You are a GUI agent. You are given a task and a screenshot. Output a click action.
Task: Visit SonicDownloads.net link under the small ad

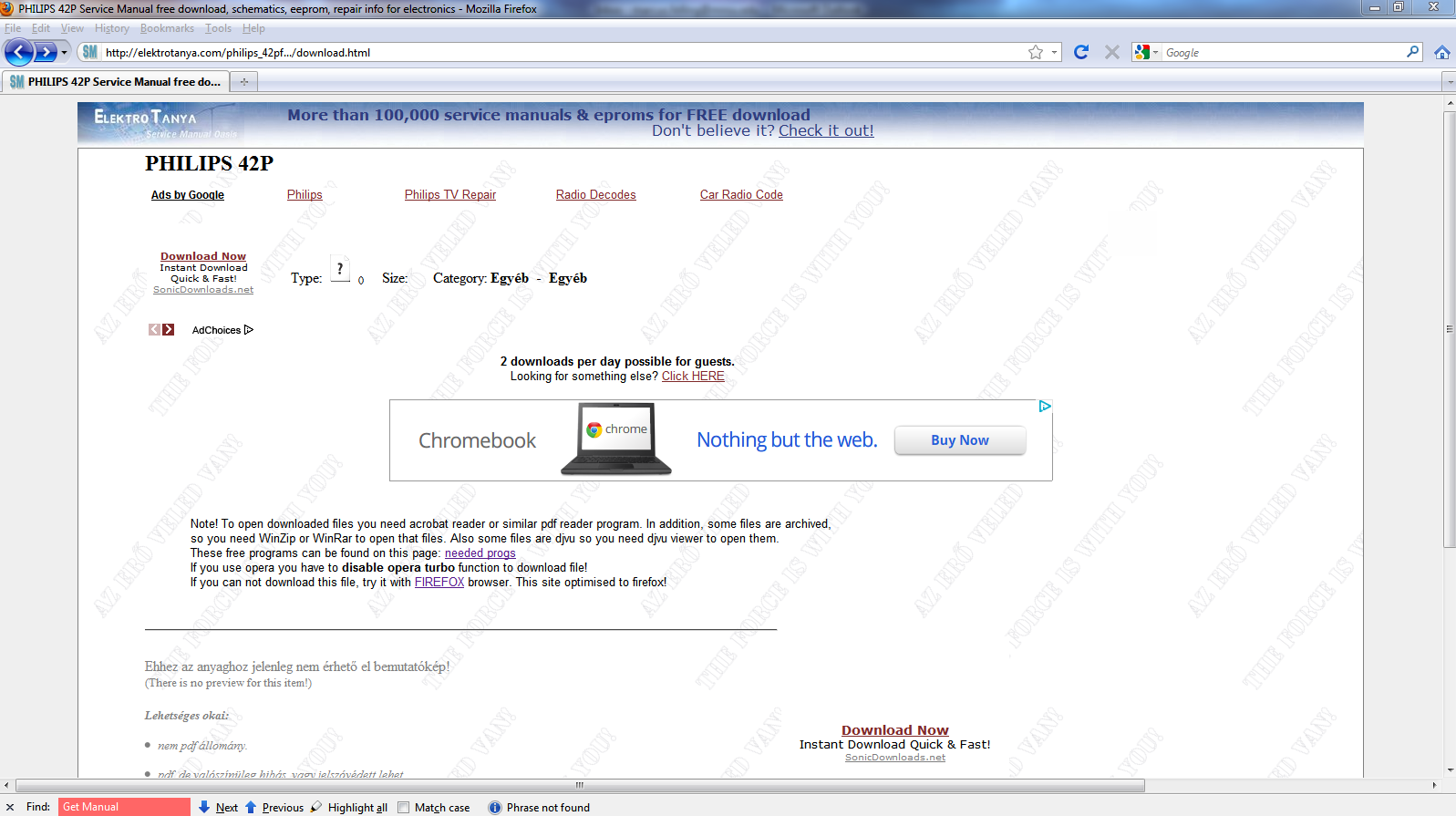(203, 290)
